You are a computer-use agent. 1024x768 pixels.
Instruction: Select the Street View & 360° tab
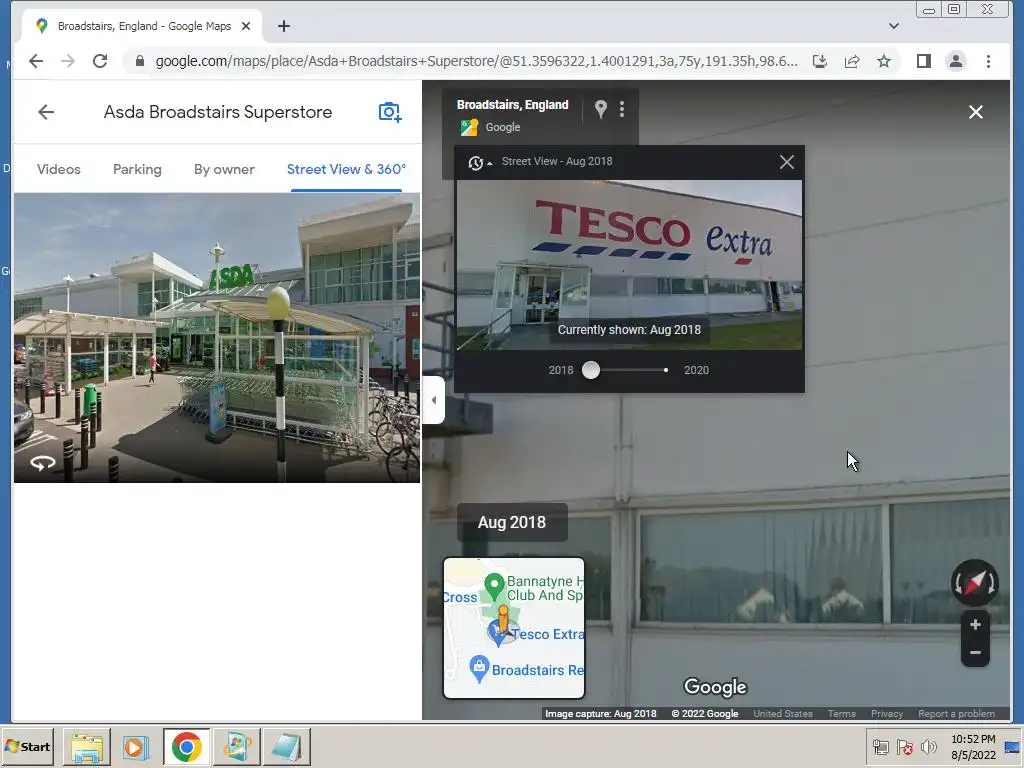[346, 169]
